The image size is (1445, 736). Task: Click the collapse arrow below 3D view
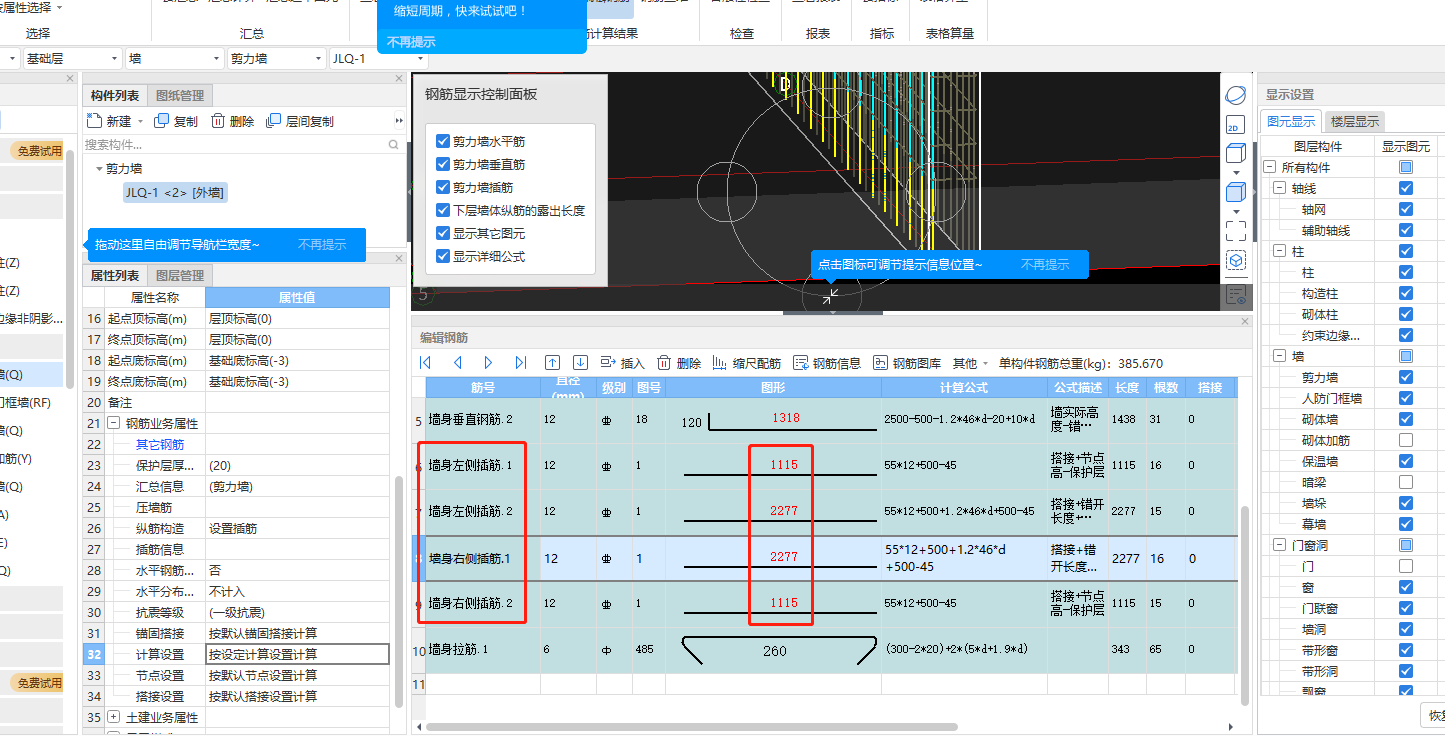pos(832,312)
